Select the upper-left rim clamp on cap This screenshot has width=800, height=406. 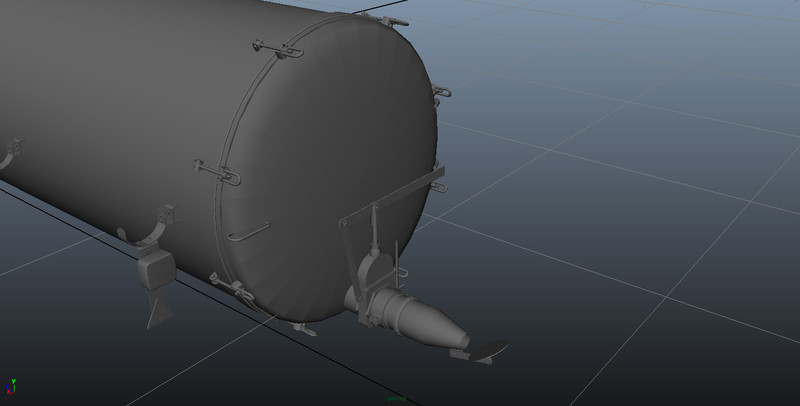[x=270, y=47]
